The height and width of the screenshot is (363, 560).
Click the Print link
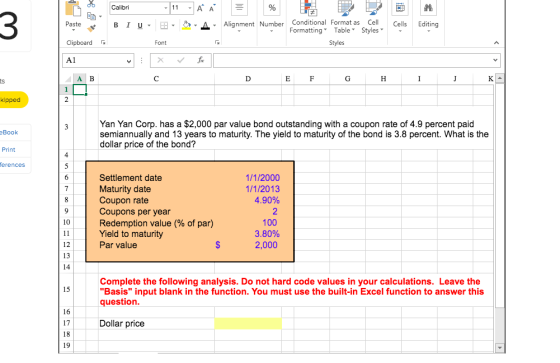[8, 150]
